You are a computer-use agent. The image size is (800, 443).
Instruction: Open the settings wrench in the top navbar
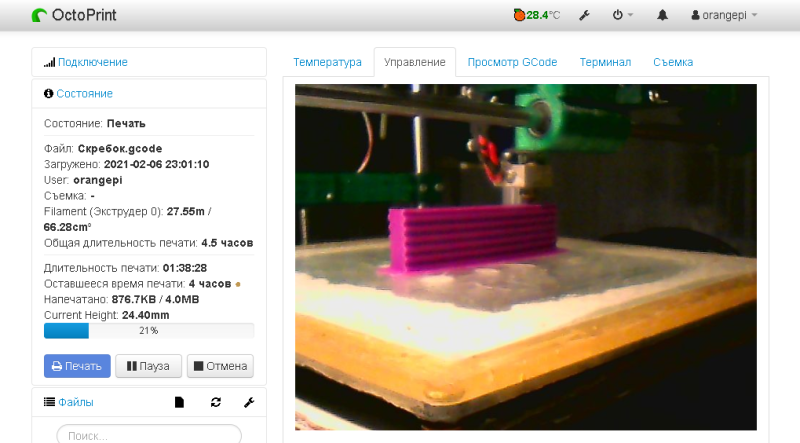(584, 15)
